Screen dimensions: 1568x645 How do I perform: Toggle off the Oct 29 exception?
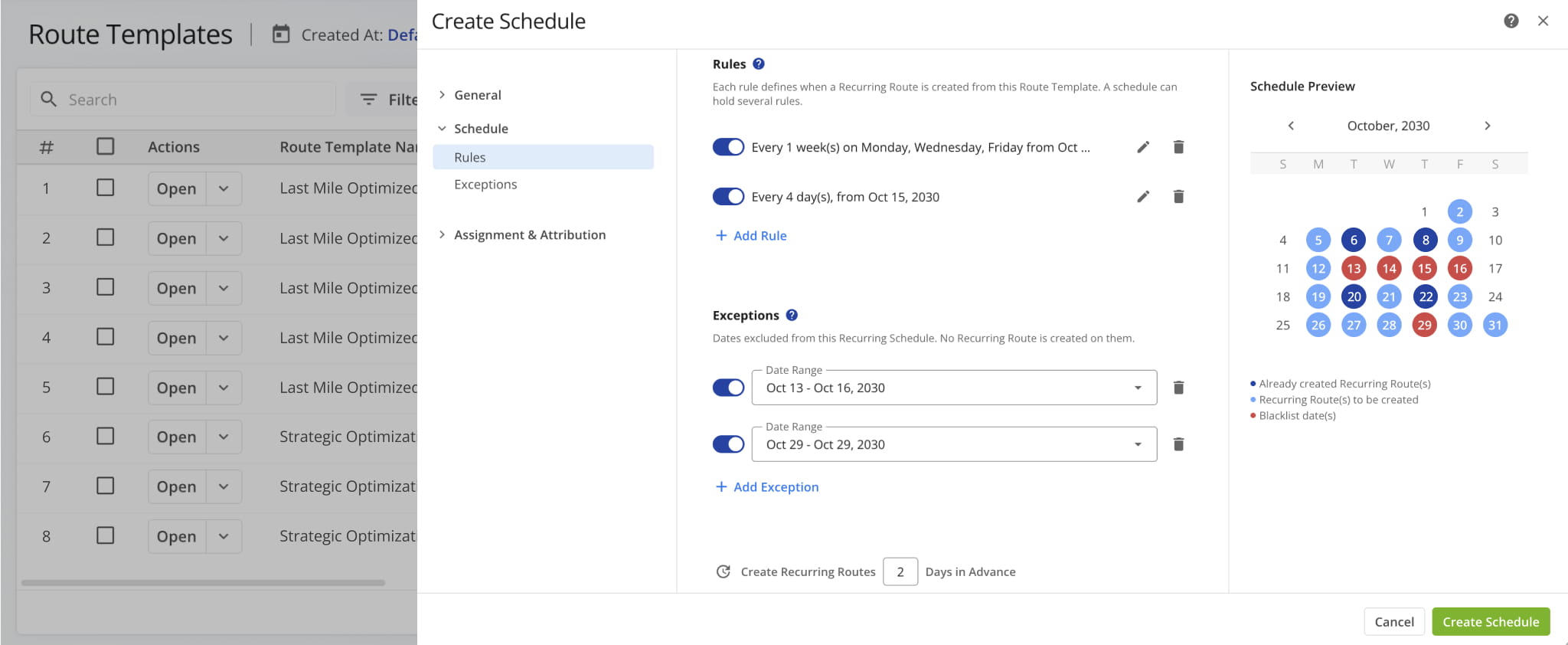728,444
